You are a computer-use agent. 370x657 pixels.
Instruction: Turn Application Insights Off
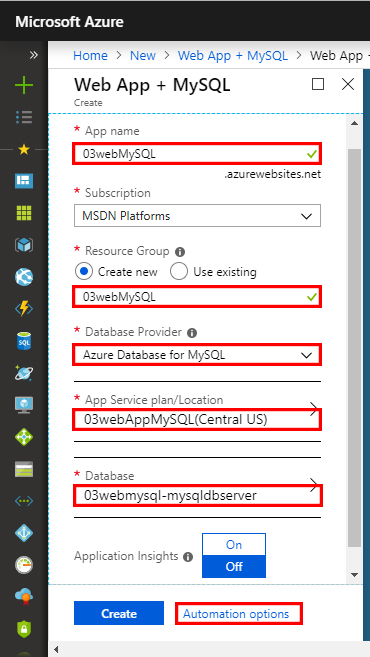tap(234, 566)
